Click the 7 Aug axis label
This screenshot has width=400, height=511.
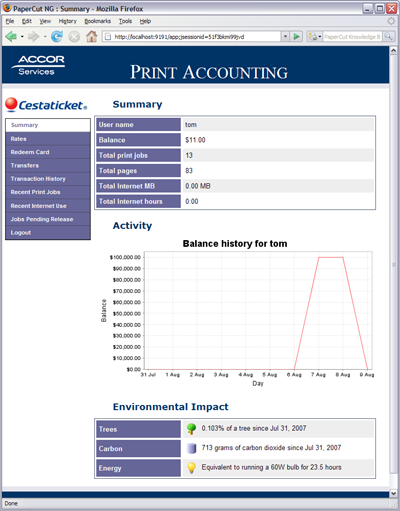pyautogui.click(x=318, y=375)
